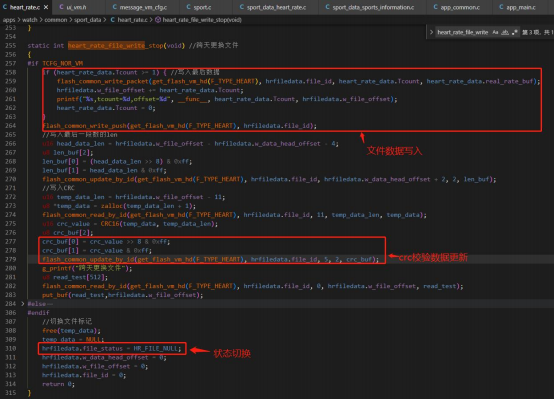Click 'HR_FILE_NULL' on line 310
Screen dimensions: 554x399
click(x=155, y=348)
